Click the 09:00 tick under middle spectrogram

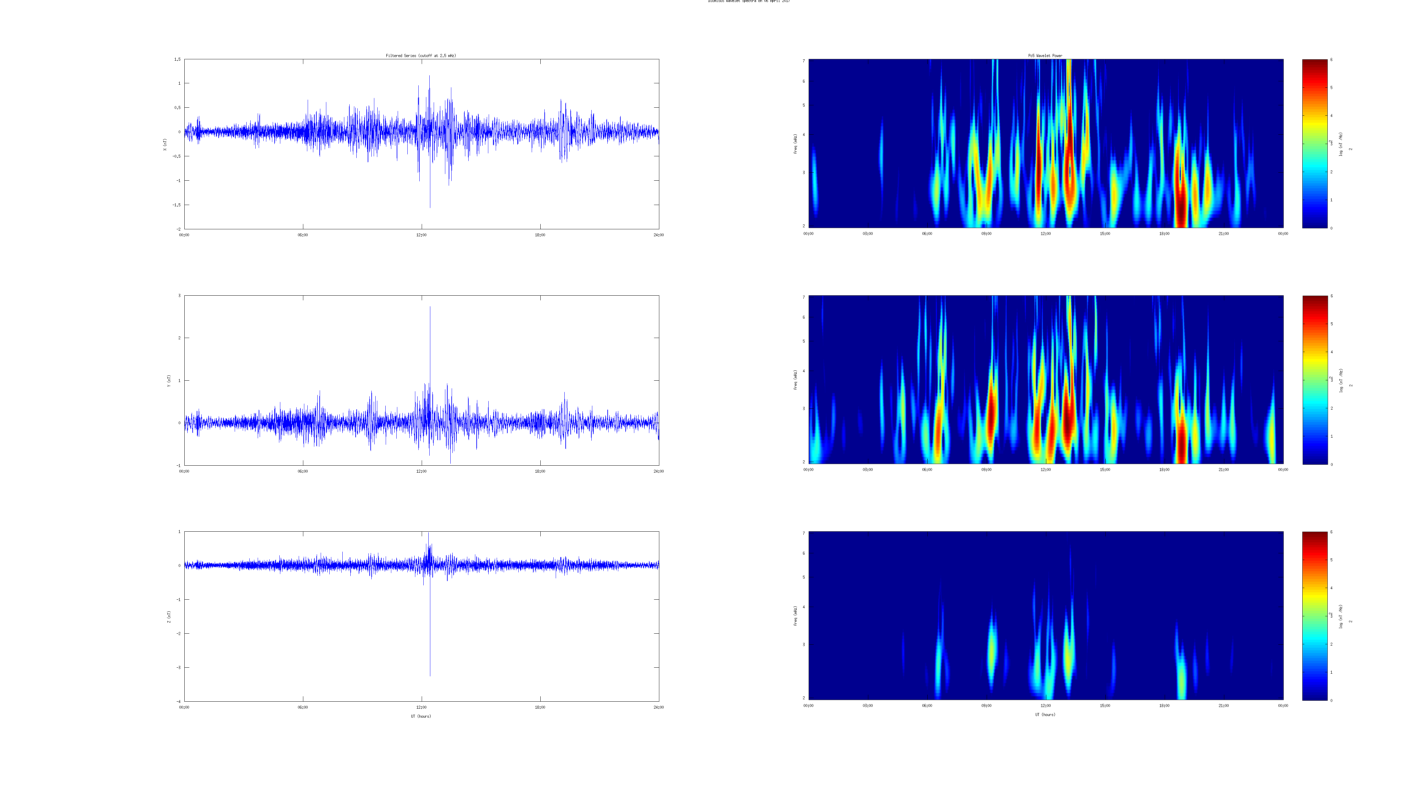(986, 469)
